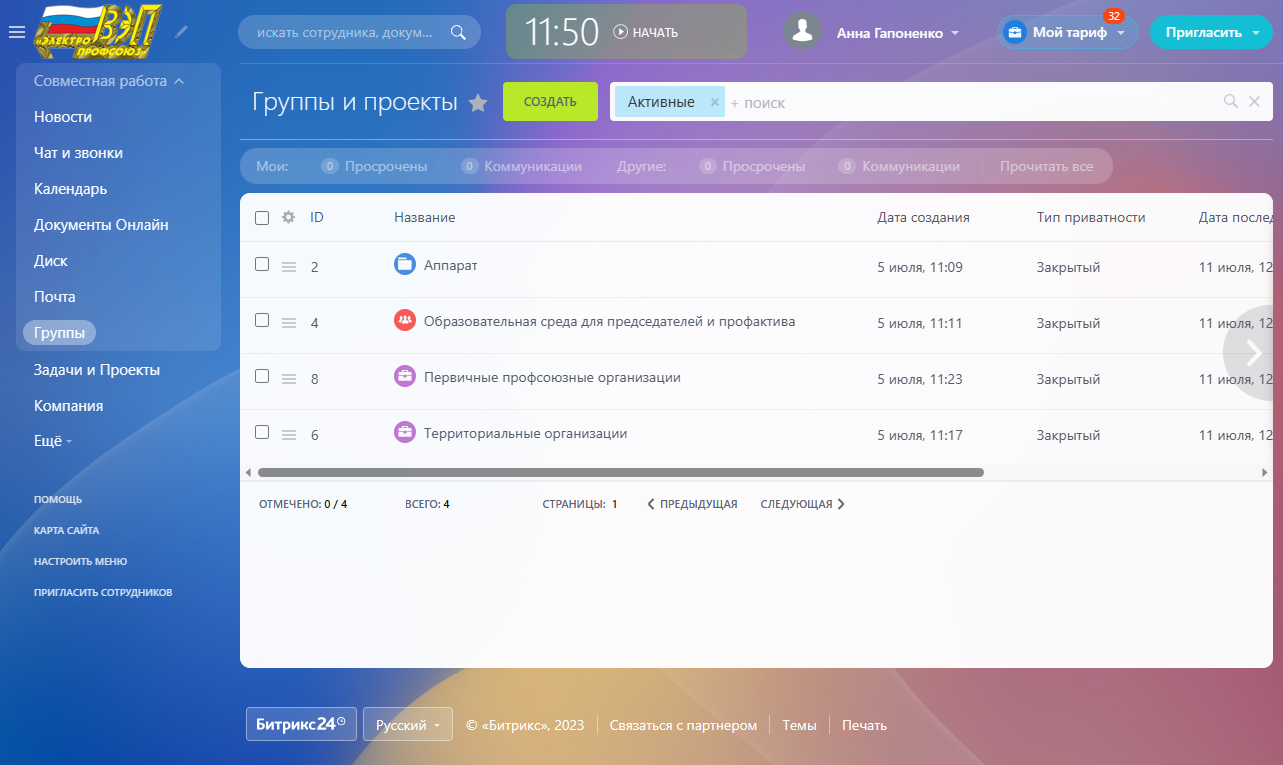Go to the СЛЕДУЮЩАЯ page
The image size is (1283, 765).
tap(803, 504)
